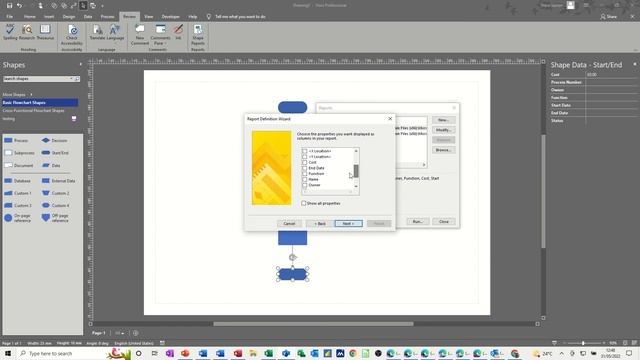640x360 pixels.
Task: Select Basic Flowchart Shapes stencil
Action: tap(40, 103)
